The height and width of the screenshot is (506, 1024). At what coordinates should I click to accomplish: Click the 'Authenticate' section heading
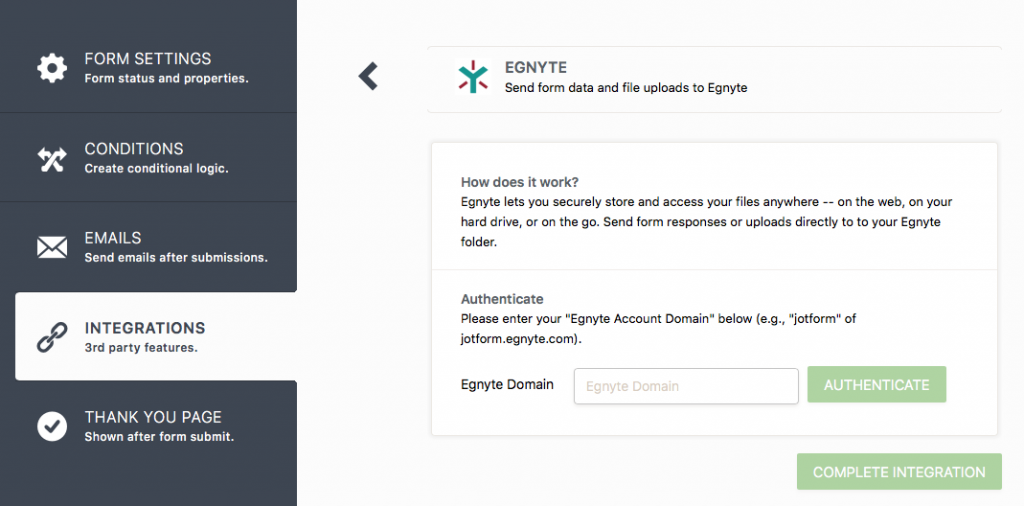tap(502, 299)
